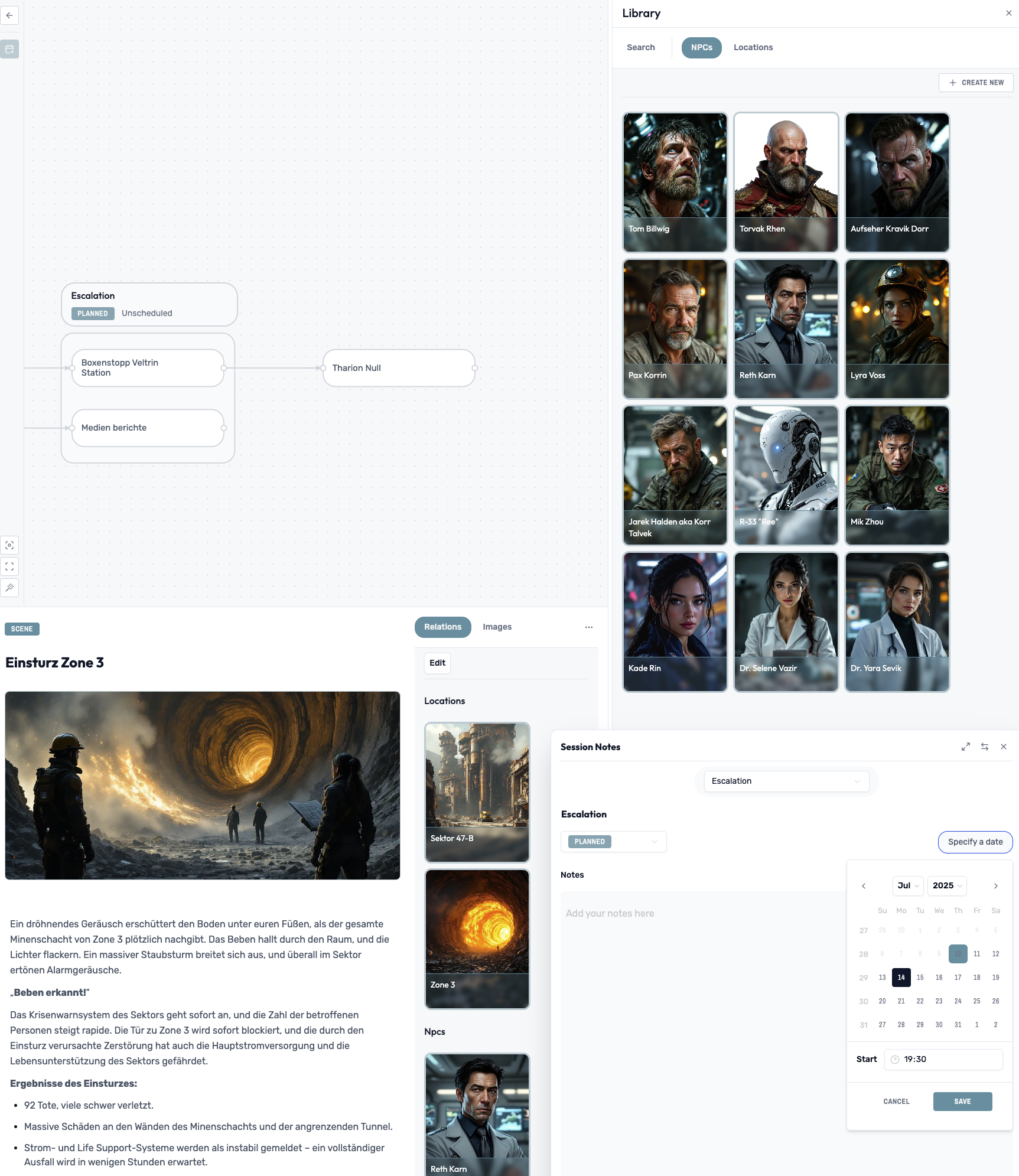
Task: Select July 14 on the calendar
Action: tap(901, 977)
